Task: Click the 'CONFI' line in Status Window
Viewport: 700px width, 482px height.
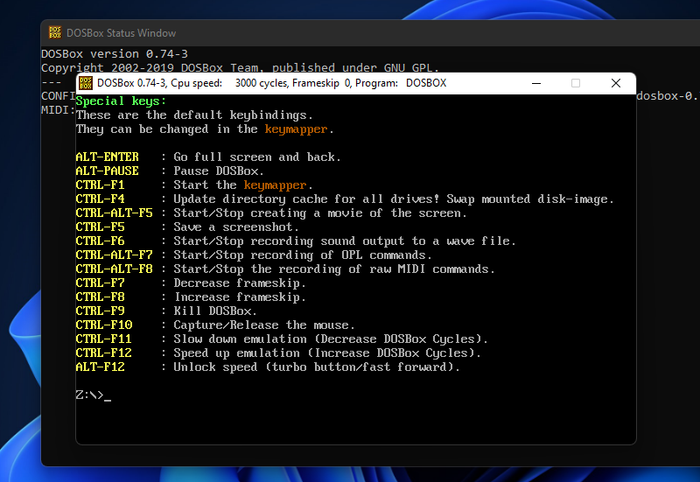Action: click(58, 96)
